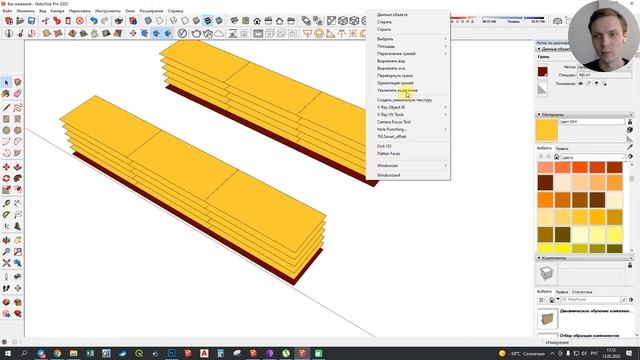The height and width of the screenshot is (360, 640).
Task: Collapse the Entity Info panel header
Action: pyautogui.click(x=552, y=49)
